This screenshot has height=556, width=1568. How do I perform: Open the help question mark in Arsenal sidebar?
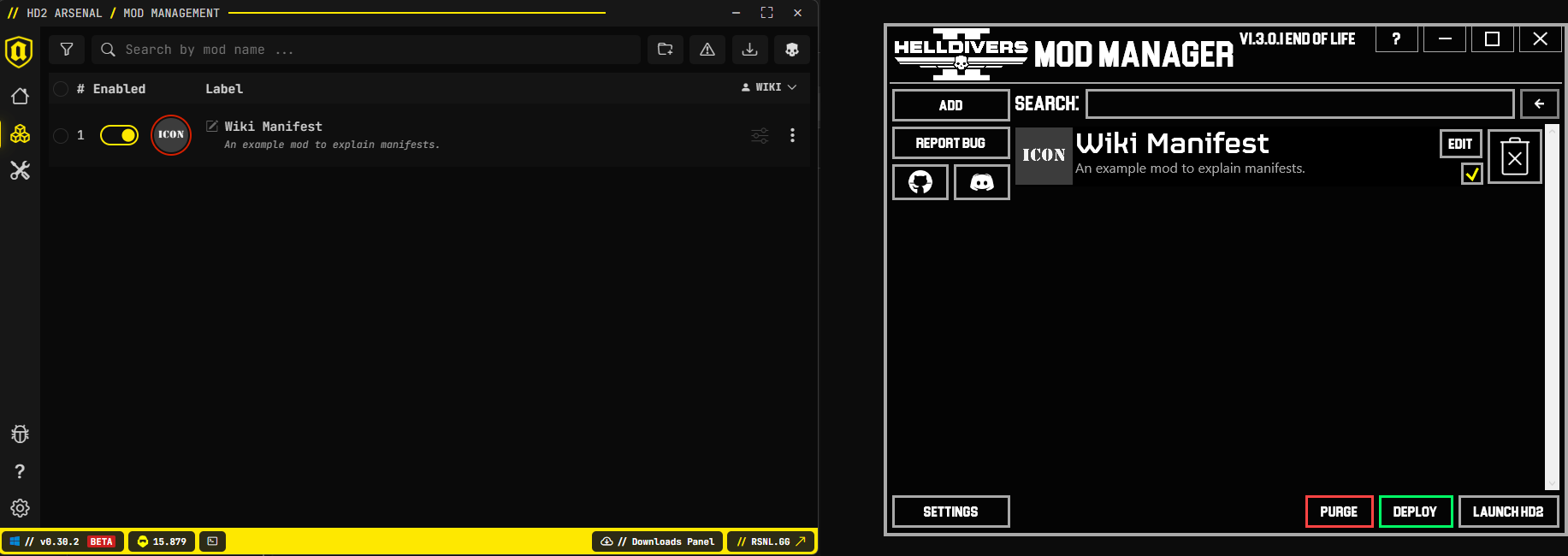tap(20, 471)
